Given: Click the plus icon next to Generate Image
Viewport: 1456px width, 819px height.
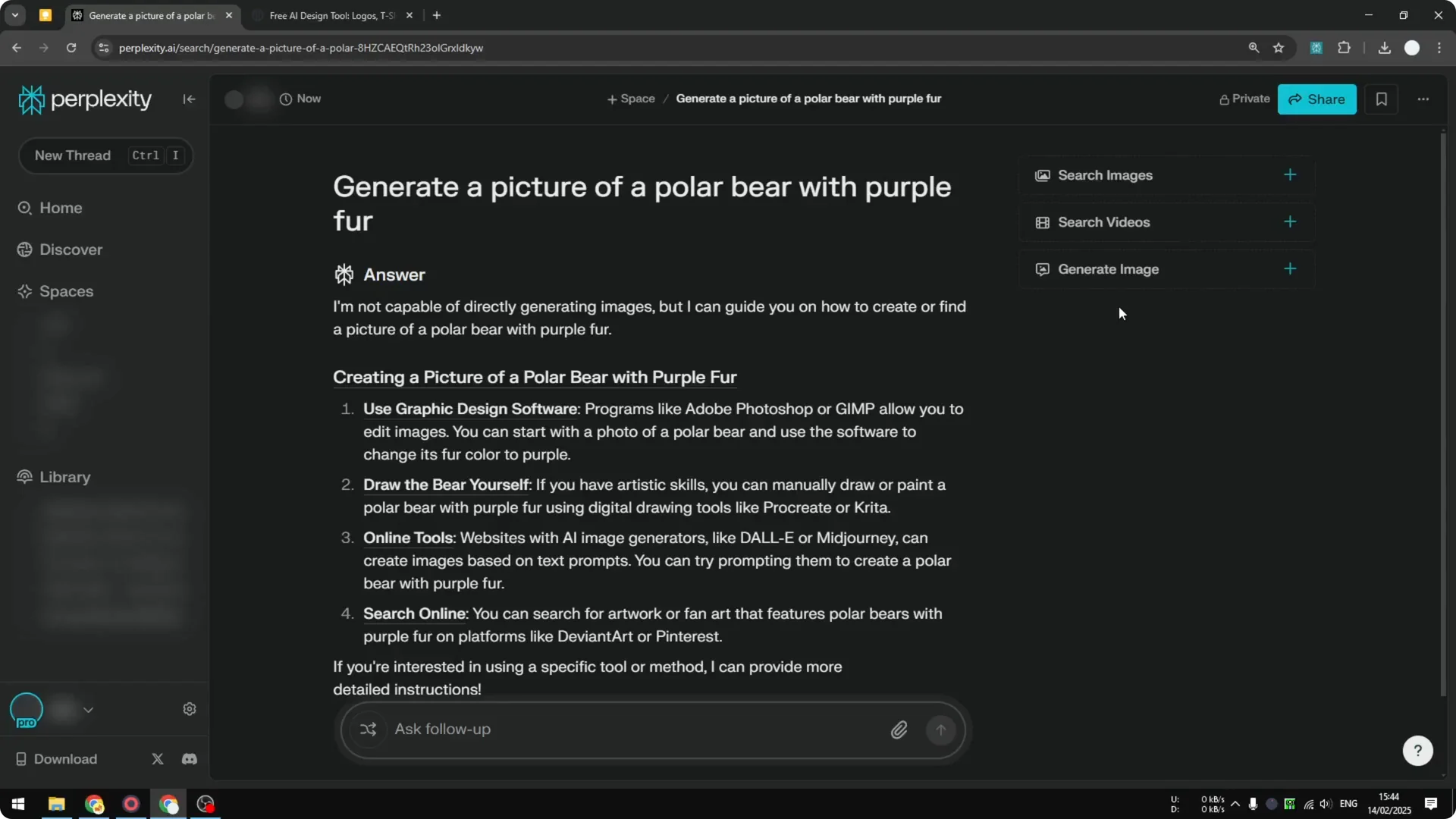Looking at the screenshot, I should [x=1290, y=268].
